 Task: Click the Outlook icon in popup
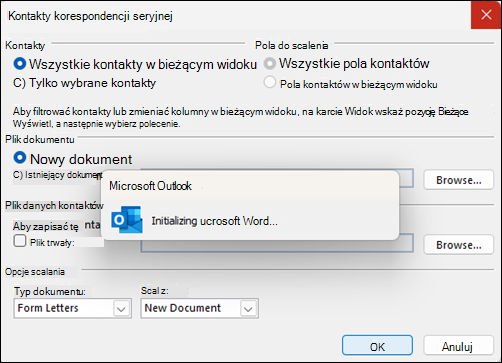point(127,219)
